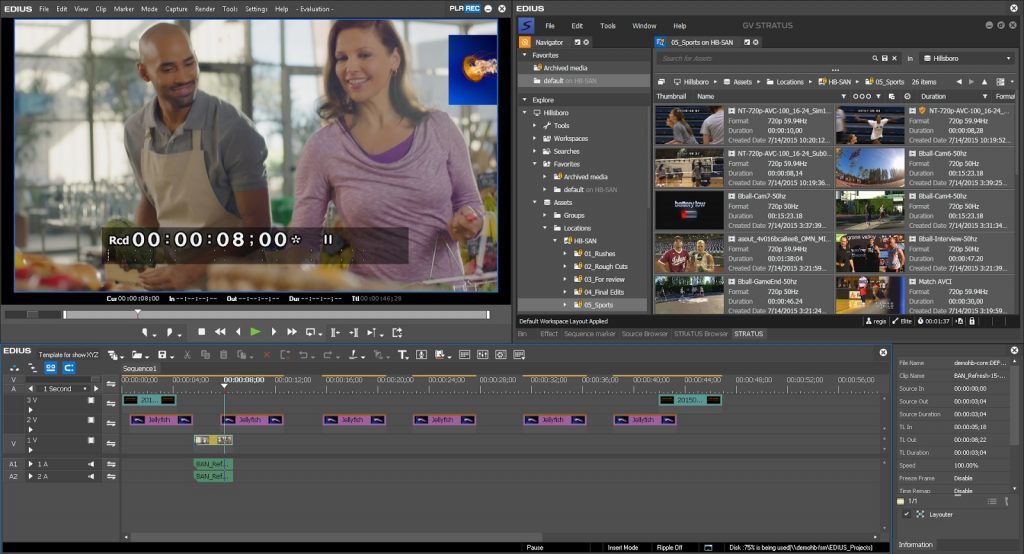This screenshot has height=554, width=1024.
Task: Click the Set Out point icon
Action: click(x=170, y=333)
